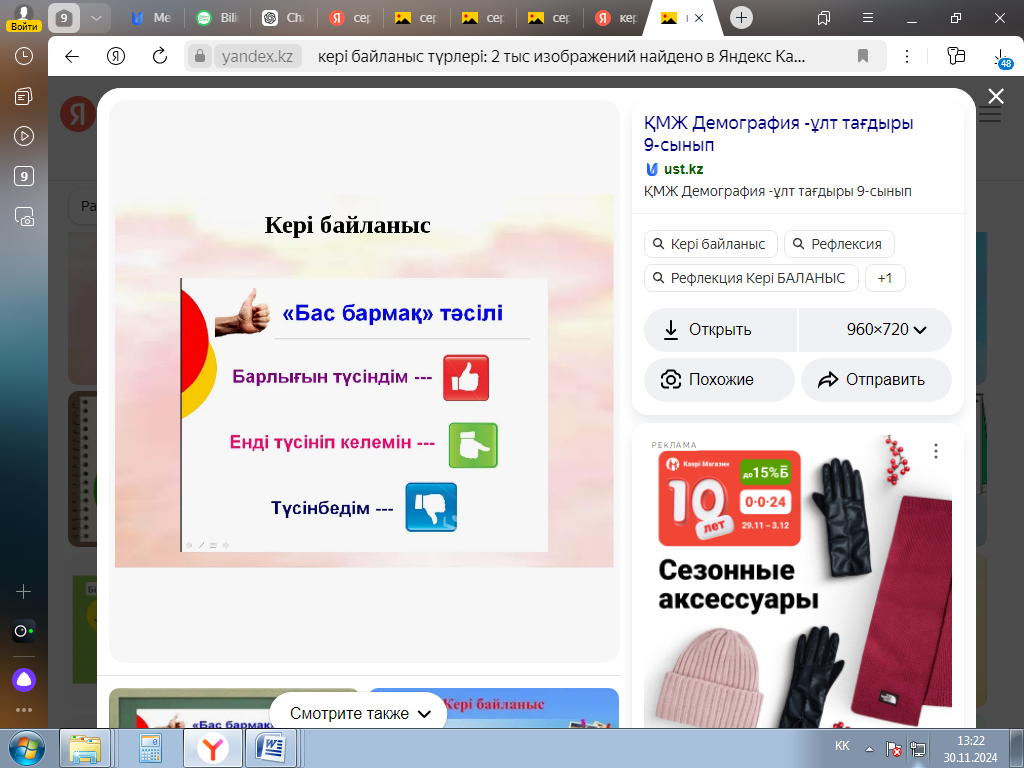
Task: Click the Похожие similar images button
Action: coord(719,379)
